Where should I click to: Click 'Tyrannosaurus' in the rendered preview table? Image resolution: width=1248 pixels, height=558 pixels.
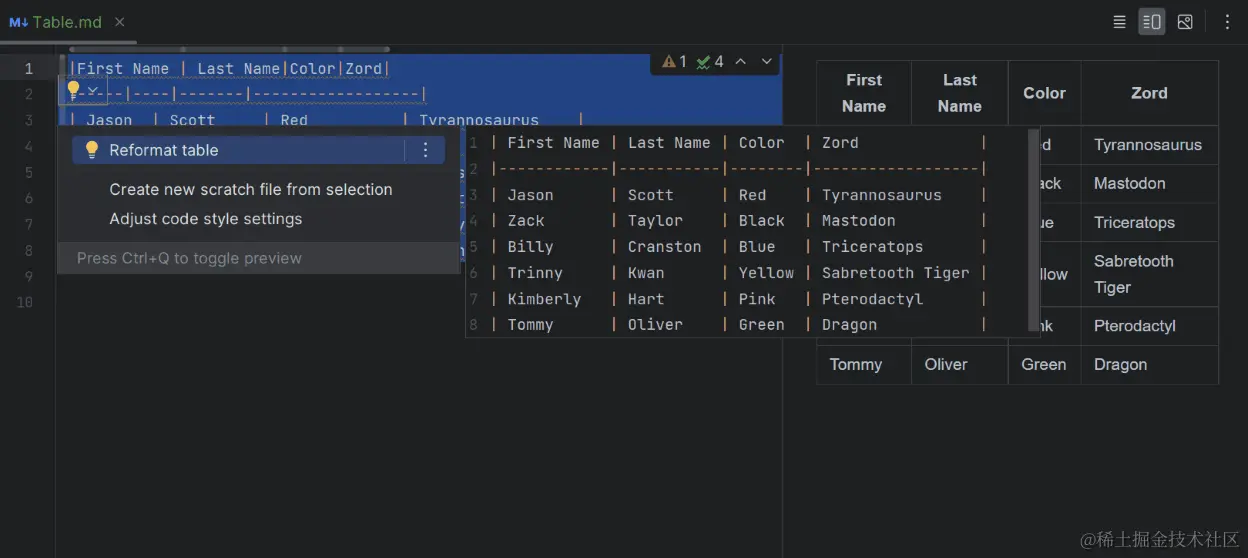(1148, 145)
